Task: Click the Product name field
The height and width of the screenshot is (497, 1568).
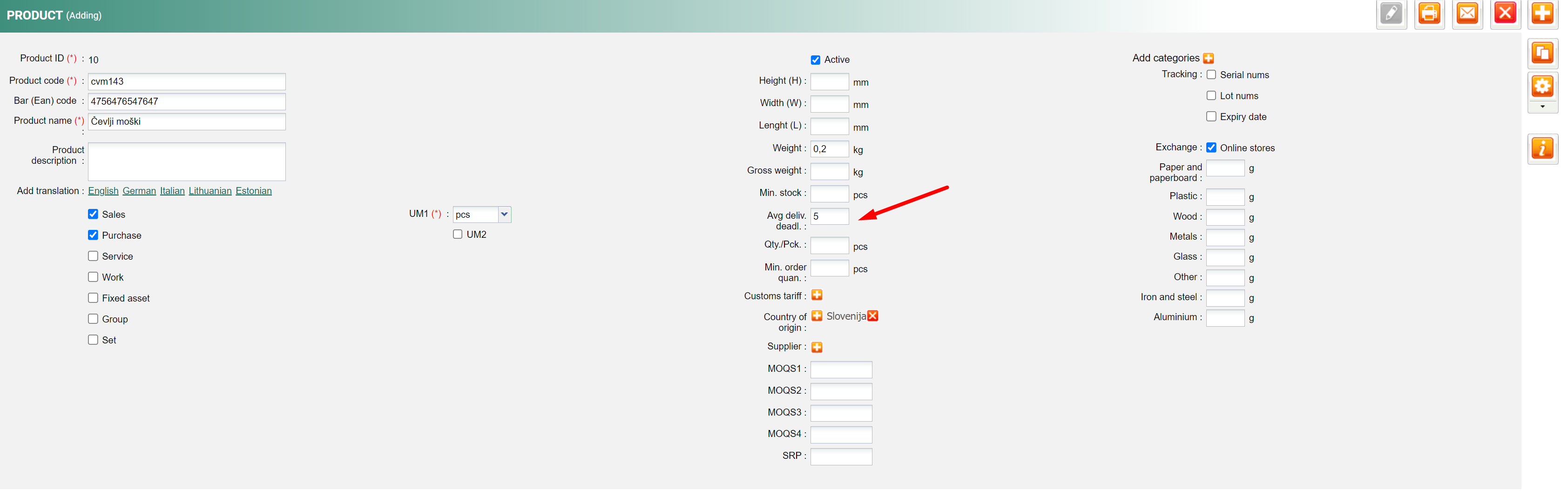Action: [x=187, y=121]
